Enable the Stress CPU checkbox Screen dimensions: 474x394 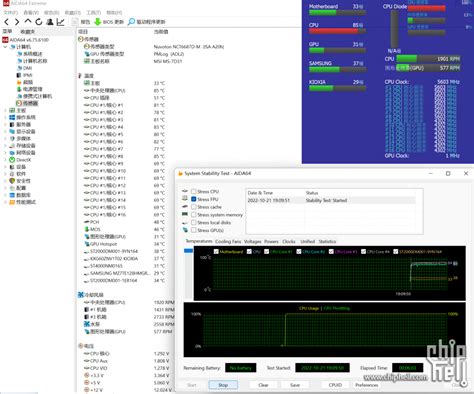click(193, 191)
